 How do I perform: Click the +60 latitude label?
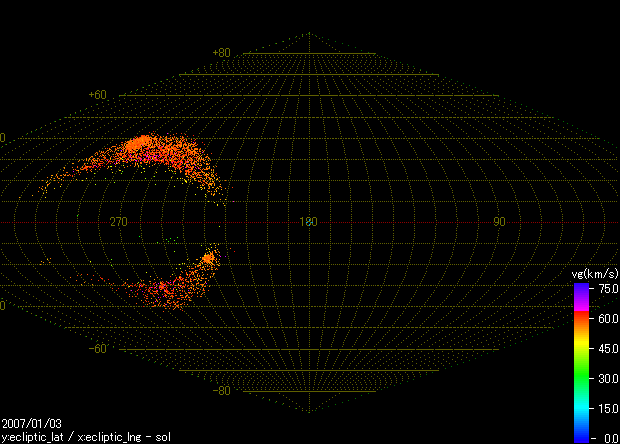click(98, 95)
